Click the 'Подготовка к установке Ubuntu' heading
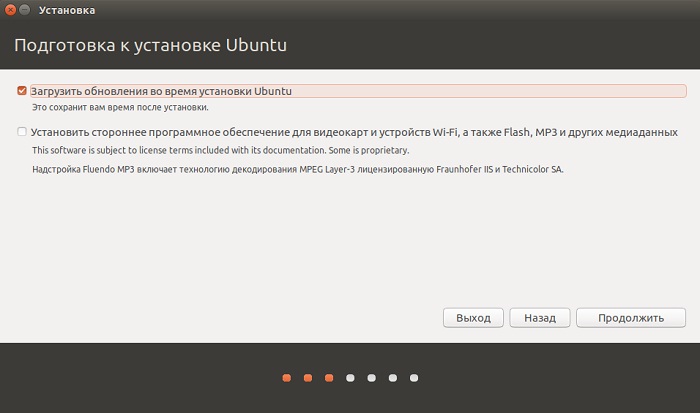The image size is (700, 413). point(150,45)
